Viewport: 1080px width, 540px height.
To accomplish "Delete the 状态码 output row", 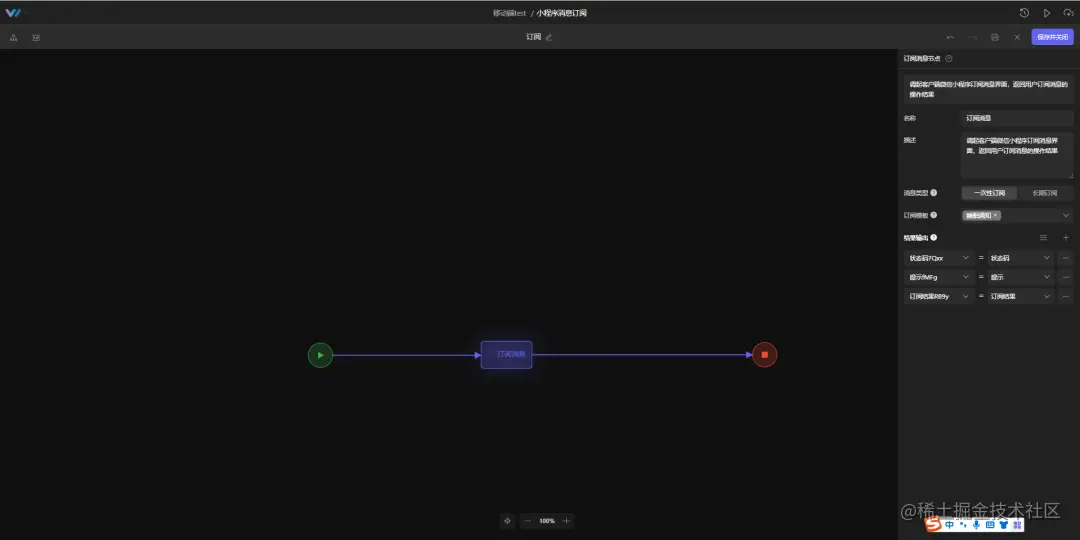I will (1066, 258).
